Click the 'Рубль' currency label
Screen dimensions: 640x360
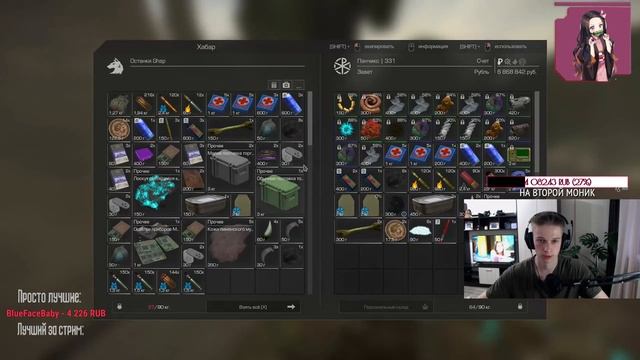tap(481, 72)
